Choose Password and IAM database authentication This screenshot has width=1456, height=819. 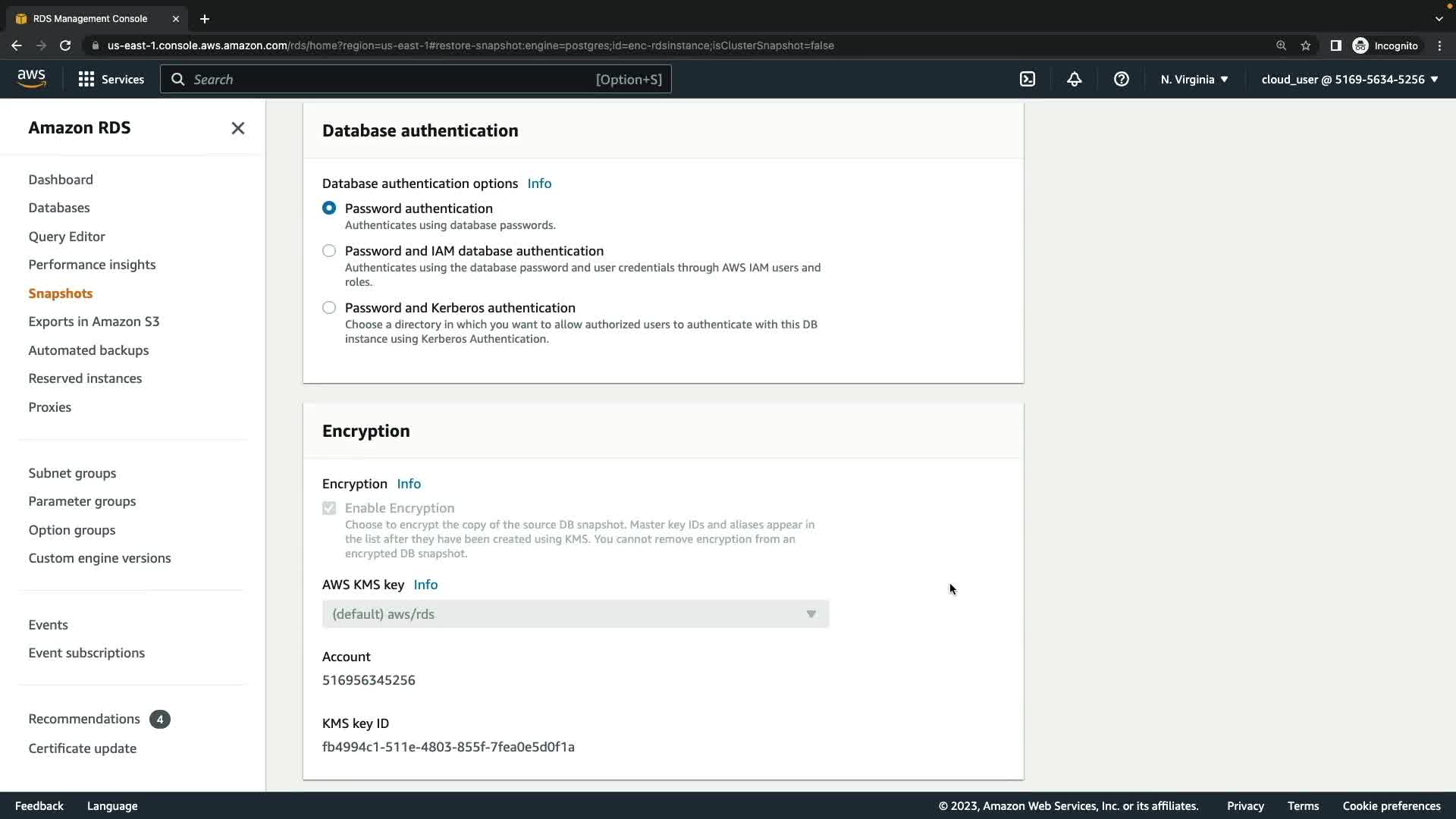coord(329,250)
